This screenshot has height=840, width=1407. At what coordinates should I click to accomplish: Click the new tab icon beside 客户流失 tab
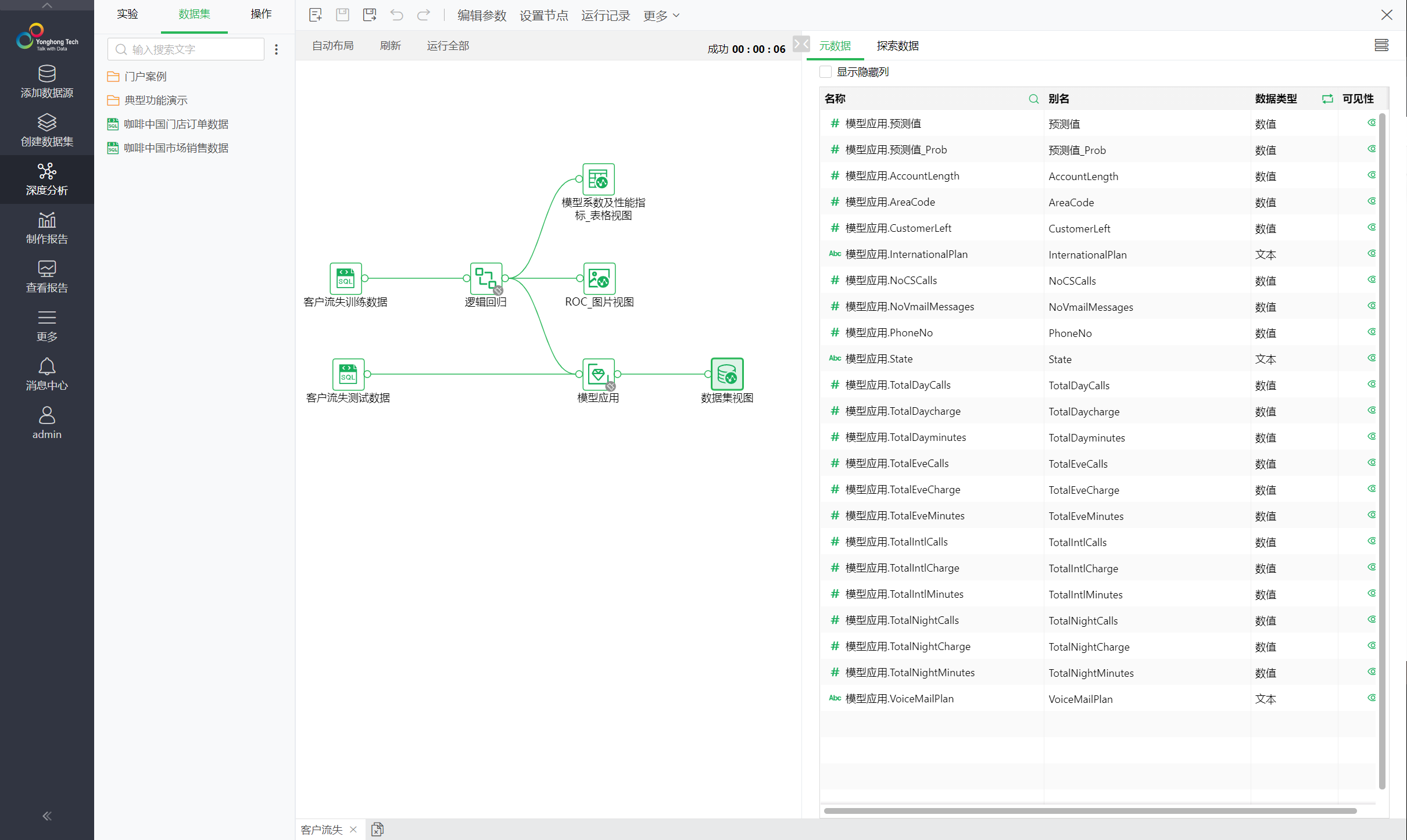click(x=377, y=829)
